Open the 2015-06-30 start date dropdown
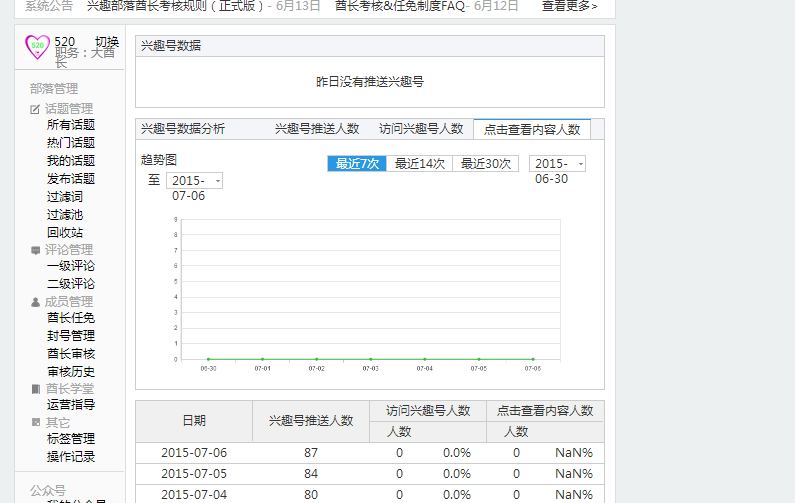This screenshot has width=795, height=503. pos(557,164)
